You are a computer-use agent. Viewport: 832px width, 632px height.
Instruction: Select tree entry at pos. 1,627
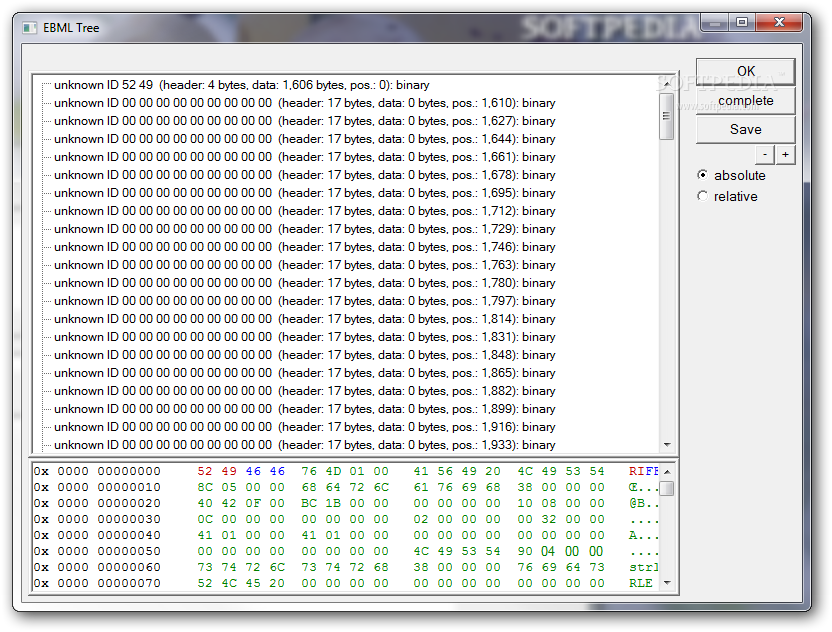tap(305, 121)
